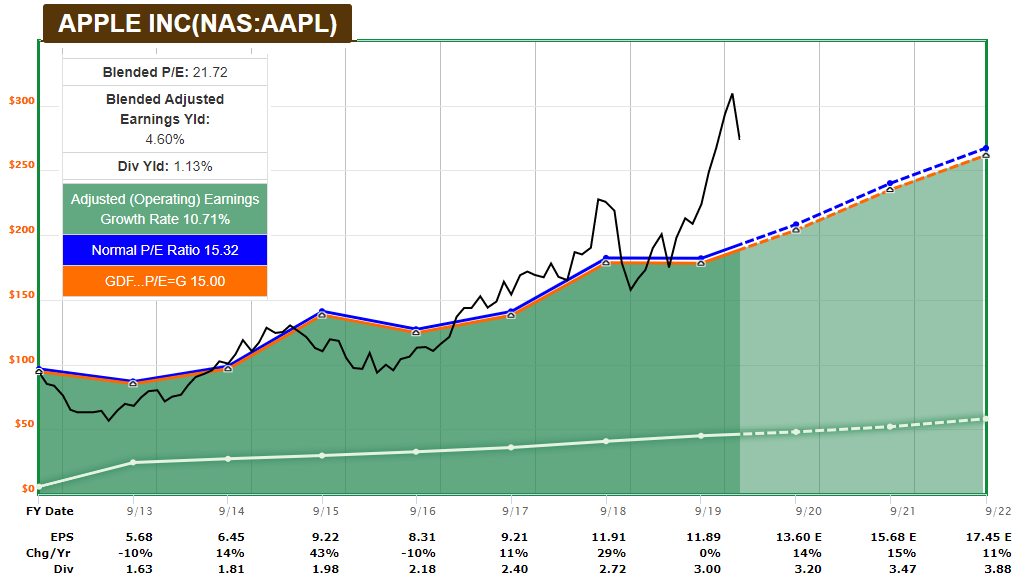Select the 9/14 fiscal year date label
The height and width of the screenshot is (577, 1017).
[232, 511]
